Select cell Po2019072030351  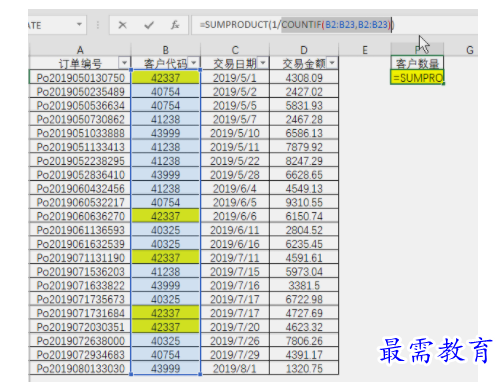coord(80,327)
